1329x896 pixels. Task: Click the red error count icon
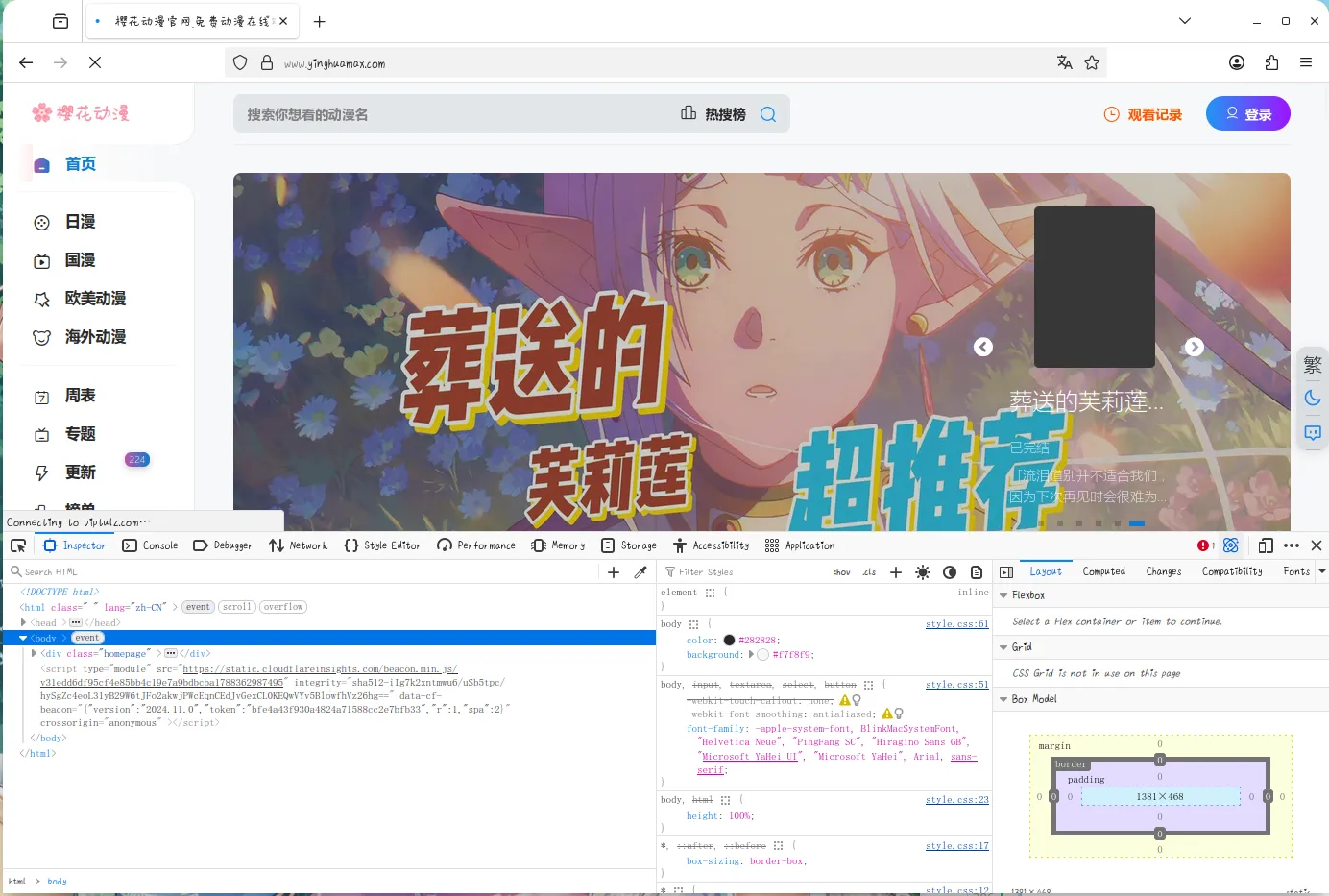pos(1205,545)
